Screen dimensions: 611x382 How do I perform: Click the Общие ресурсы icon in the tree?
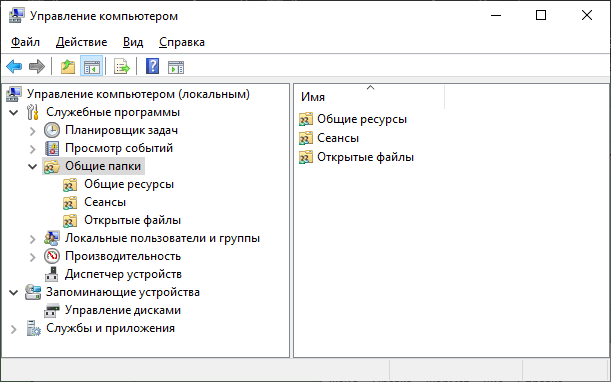point(70,184)
